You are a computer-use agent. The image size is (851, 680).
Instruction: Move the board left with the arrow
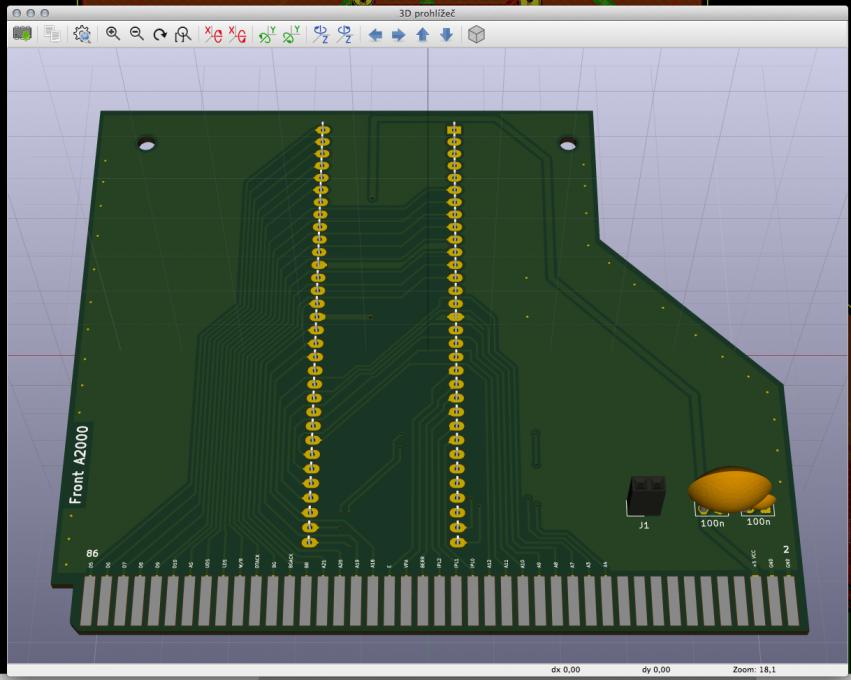click(375, 34)
